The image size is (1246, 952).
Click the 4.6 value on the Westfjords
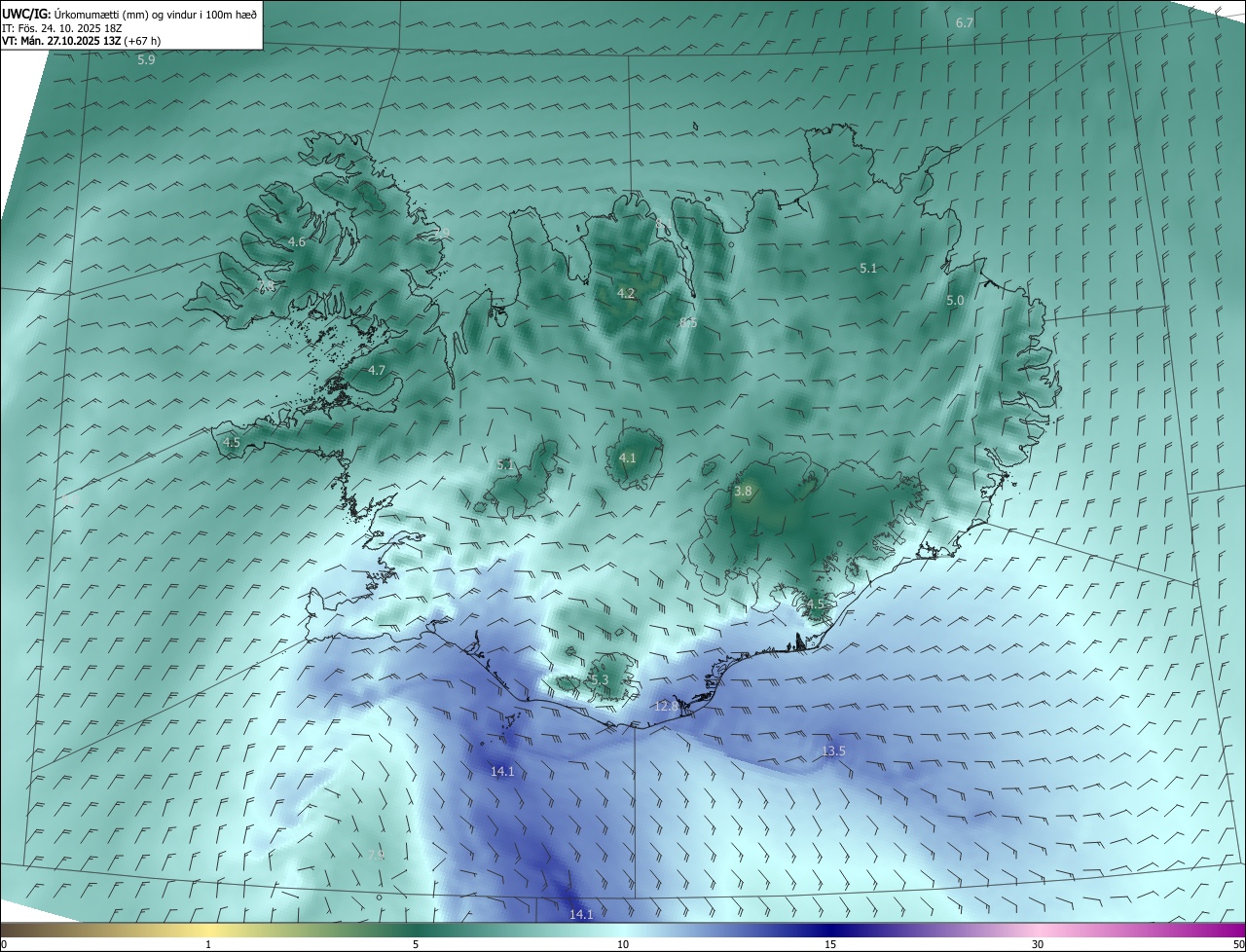297,241
